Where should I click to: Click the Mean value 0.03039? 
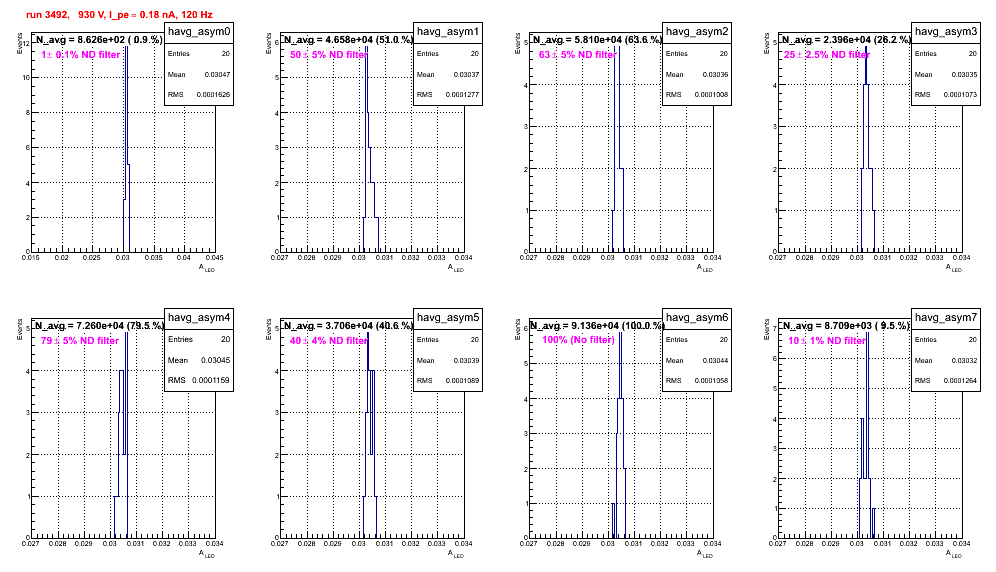click(466, 360)
